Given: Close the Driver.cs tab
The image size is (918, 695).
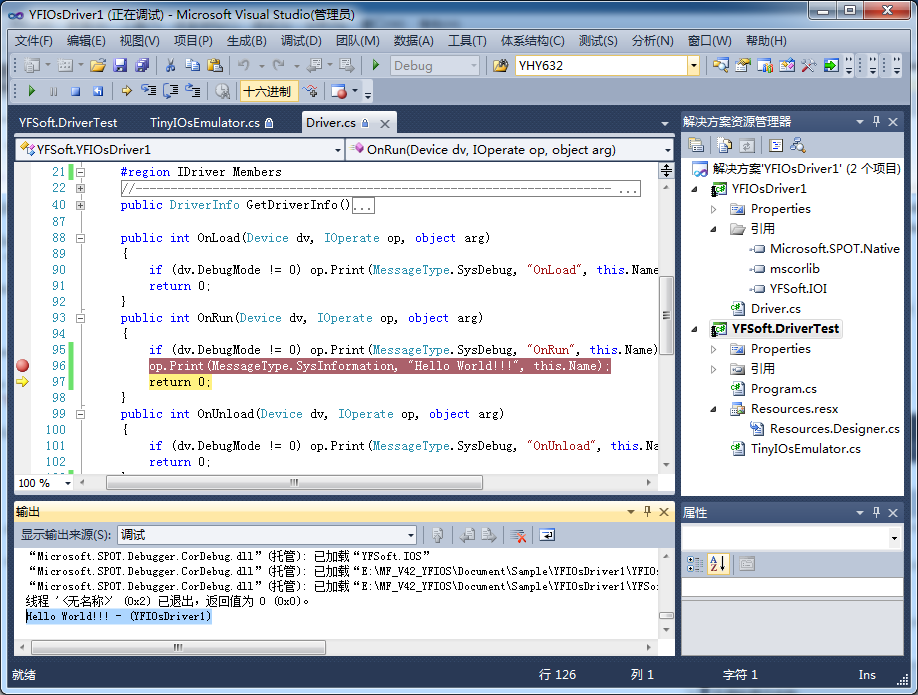Looking at the screenshot, I should (385, 124).
